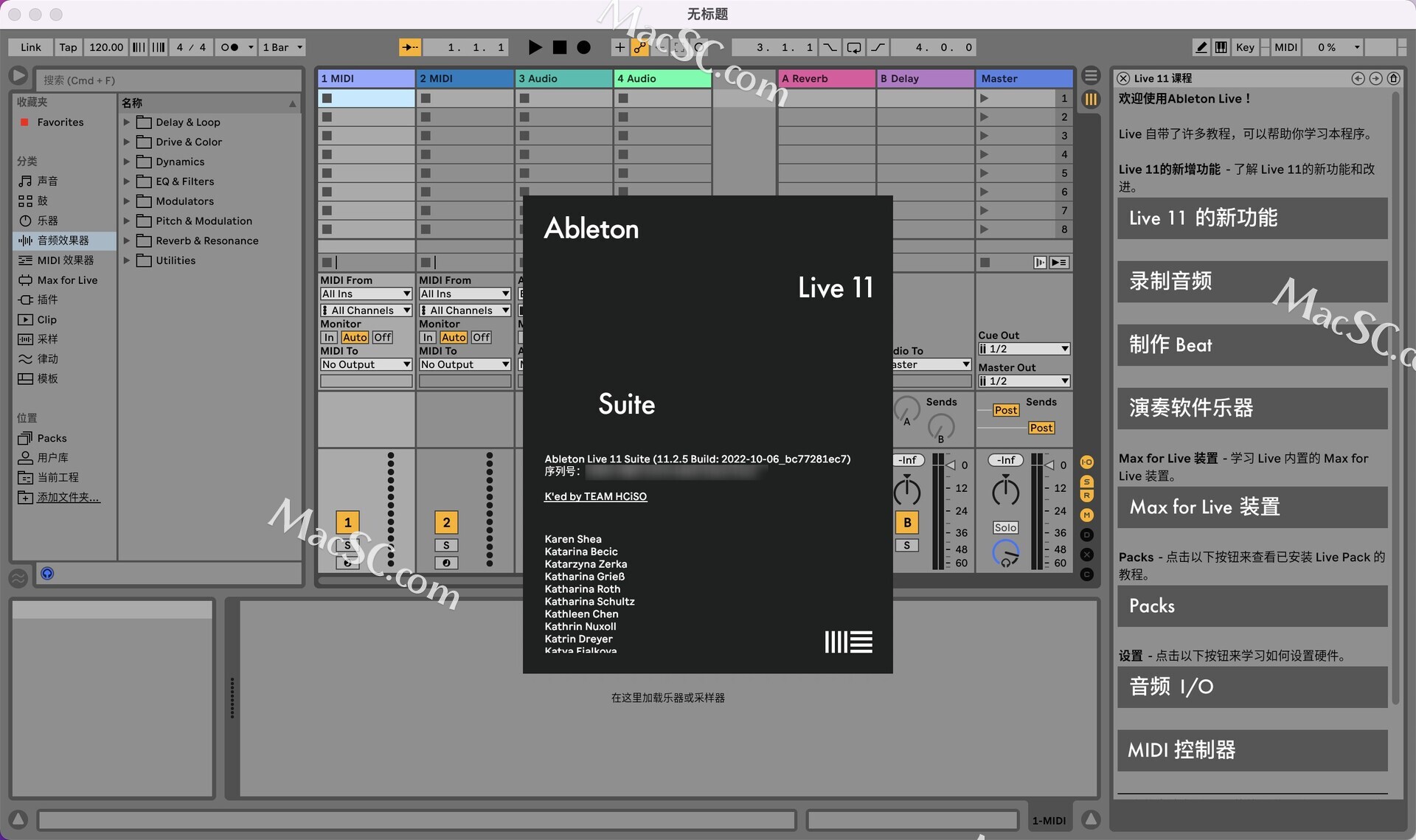
Task: Open track 2 MIDI To No Output dropdown
Action: [x=465, y=364]
